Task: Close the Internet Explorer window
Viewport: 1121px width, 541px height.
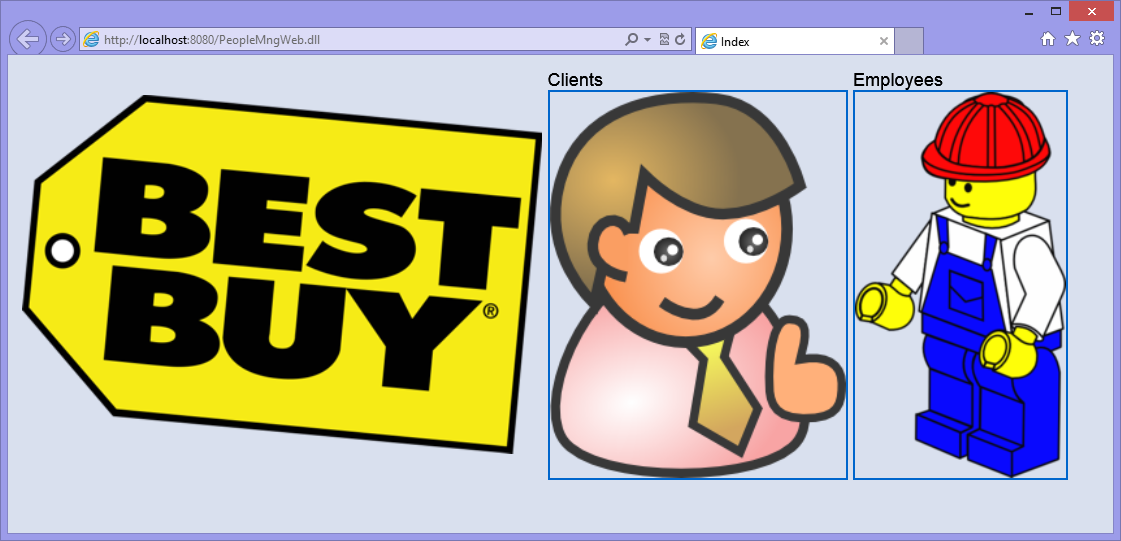Action: pos(1092,11)
